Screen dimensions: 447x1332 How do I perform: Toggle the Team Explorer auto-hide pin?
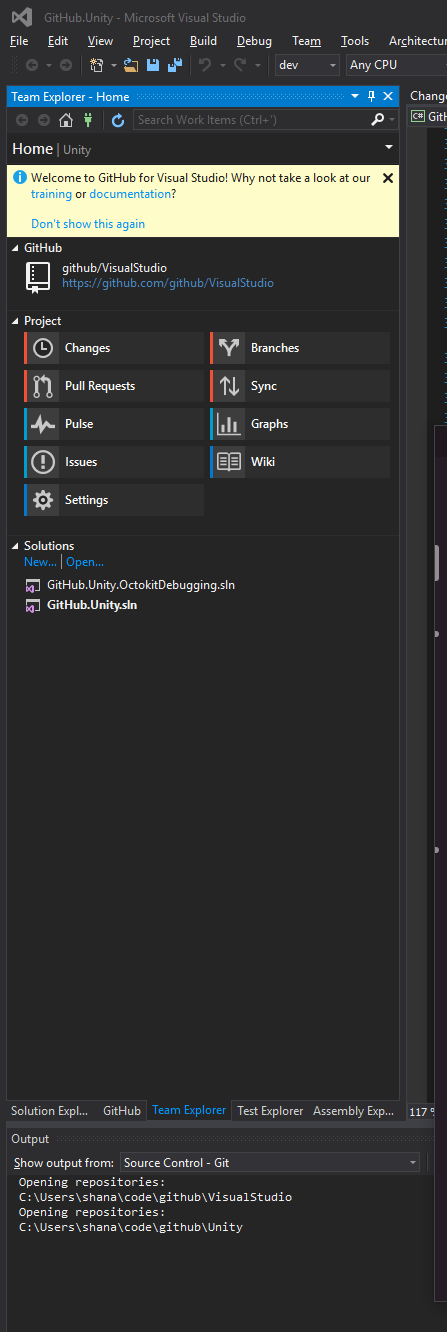coord(372,96)
